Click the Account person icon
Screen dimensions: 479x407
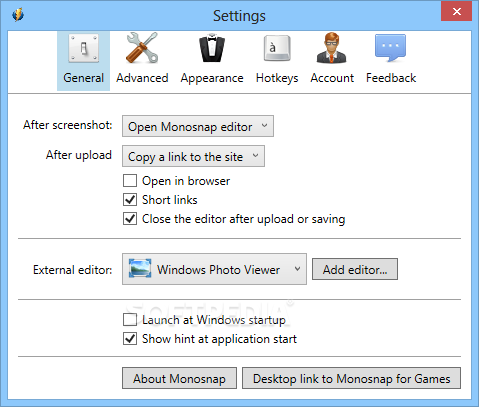pos(332,48)
